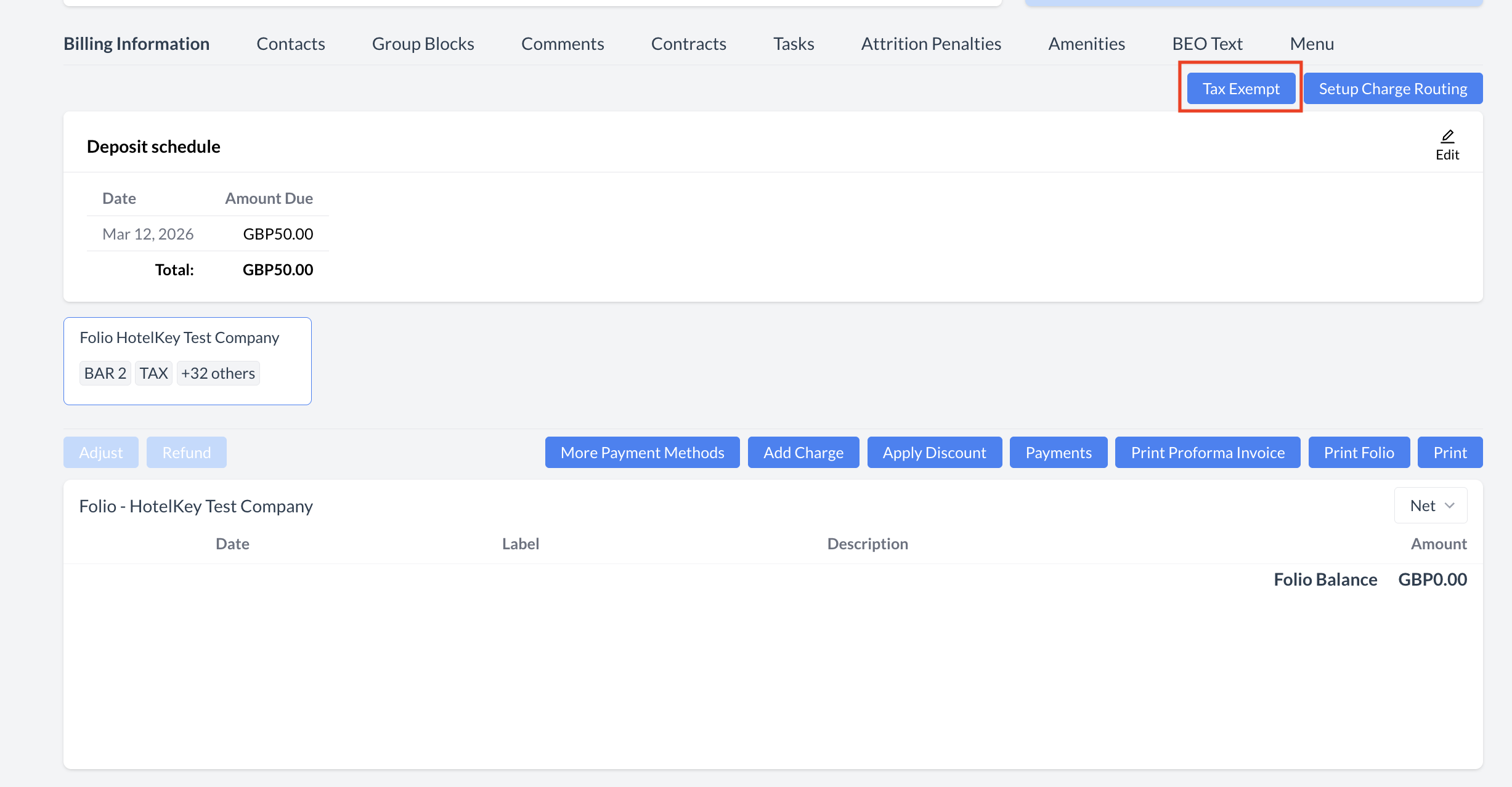Select the Contracts tab
1512x787 pixels.
688,44
